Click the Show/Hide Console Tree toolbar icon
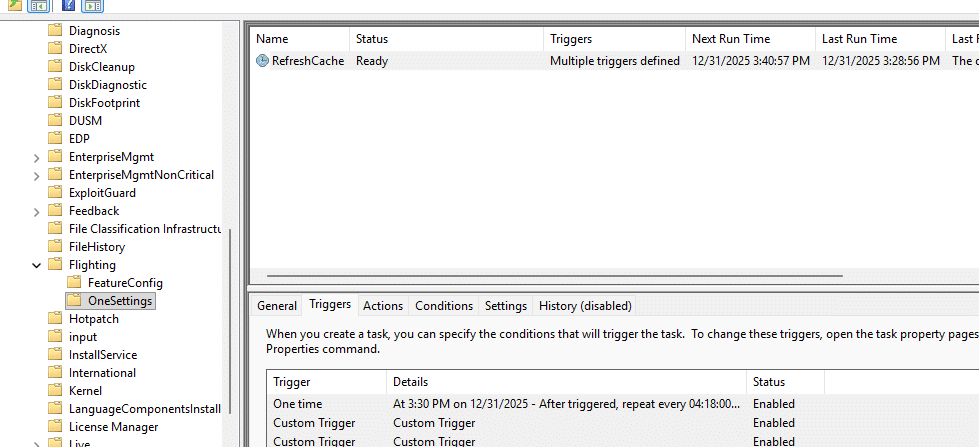Image resolution: width=979 pixels, height=447 pixels. 39,6
